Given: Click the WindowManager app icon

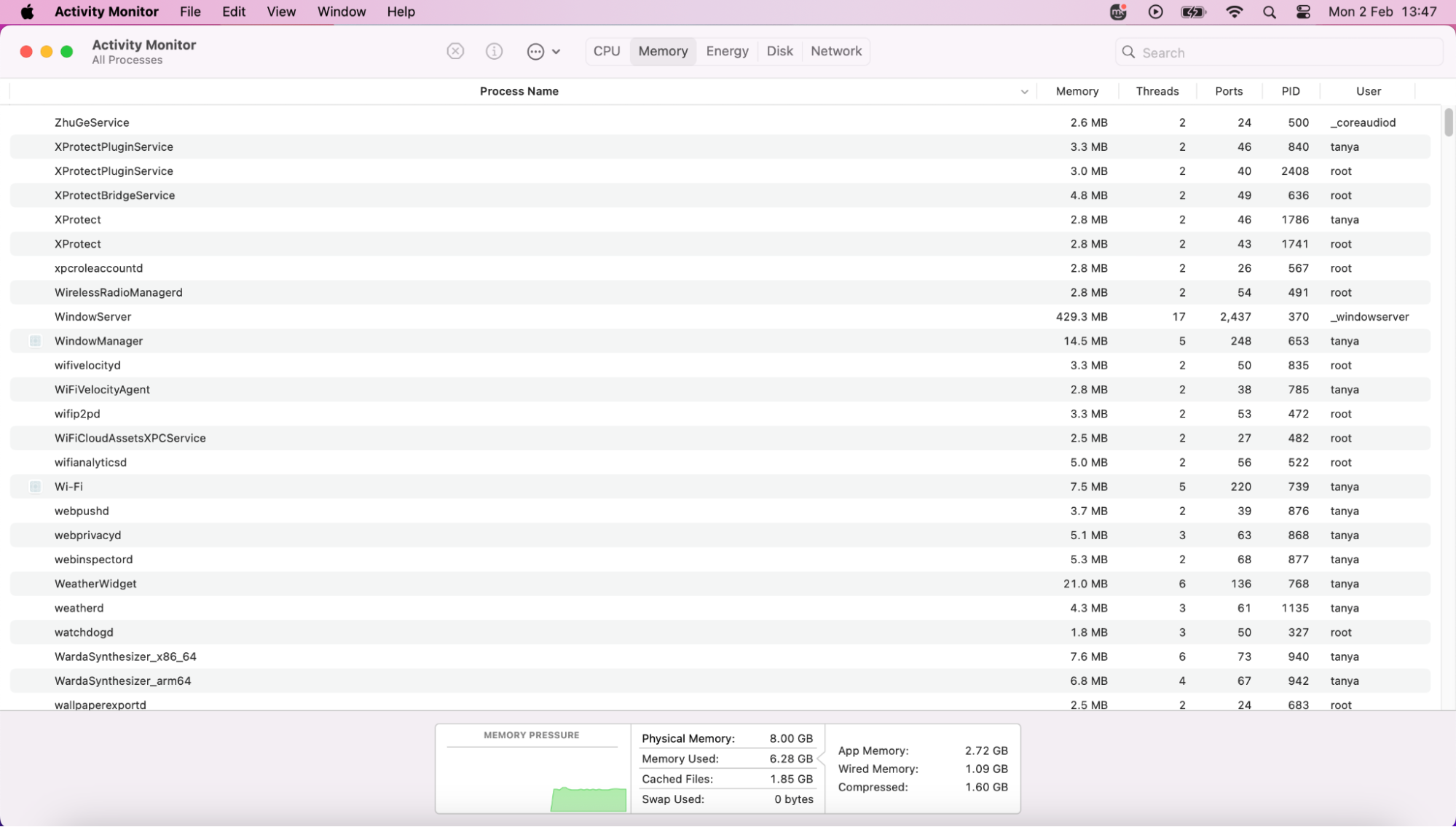Looking at the screenshot, I should (35, 341).
